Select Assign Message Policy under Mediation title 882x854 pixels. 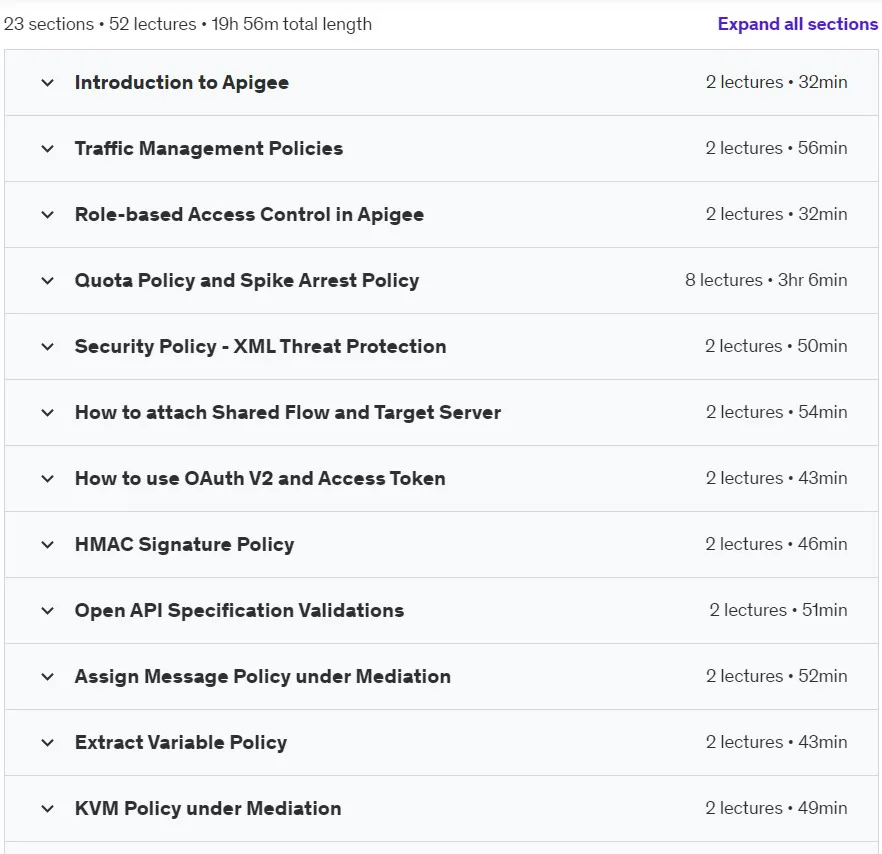pos(263,676)
